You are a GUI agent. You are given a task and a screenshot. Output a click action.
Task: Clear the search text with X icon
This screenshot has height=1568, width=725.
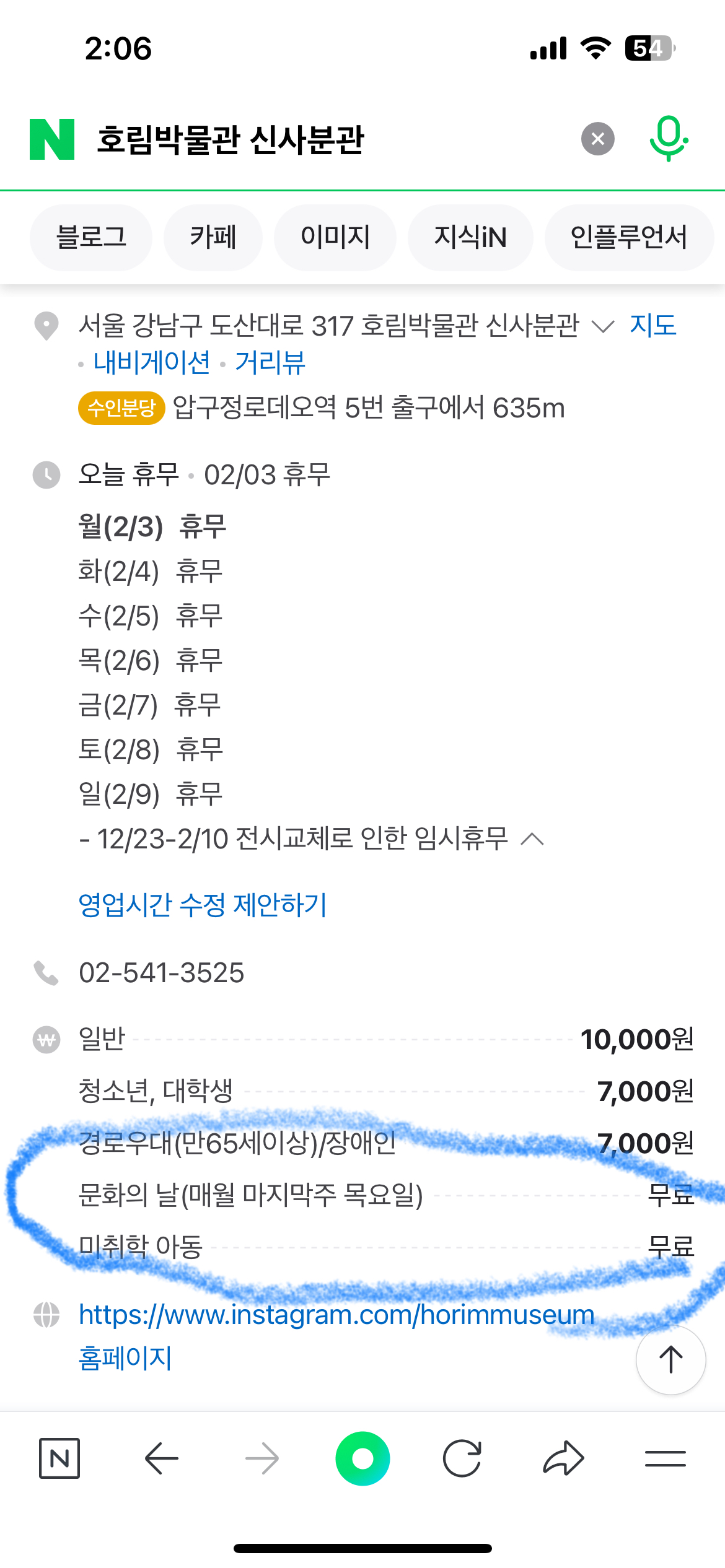[x=597, y=139]
